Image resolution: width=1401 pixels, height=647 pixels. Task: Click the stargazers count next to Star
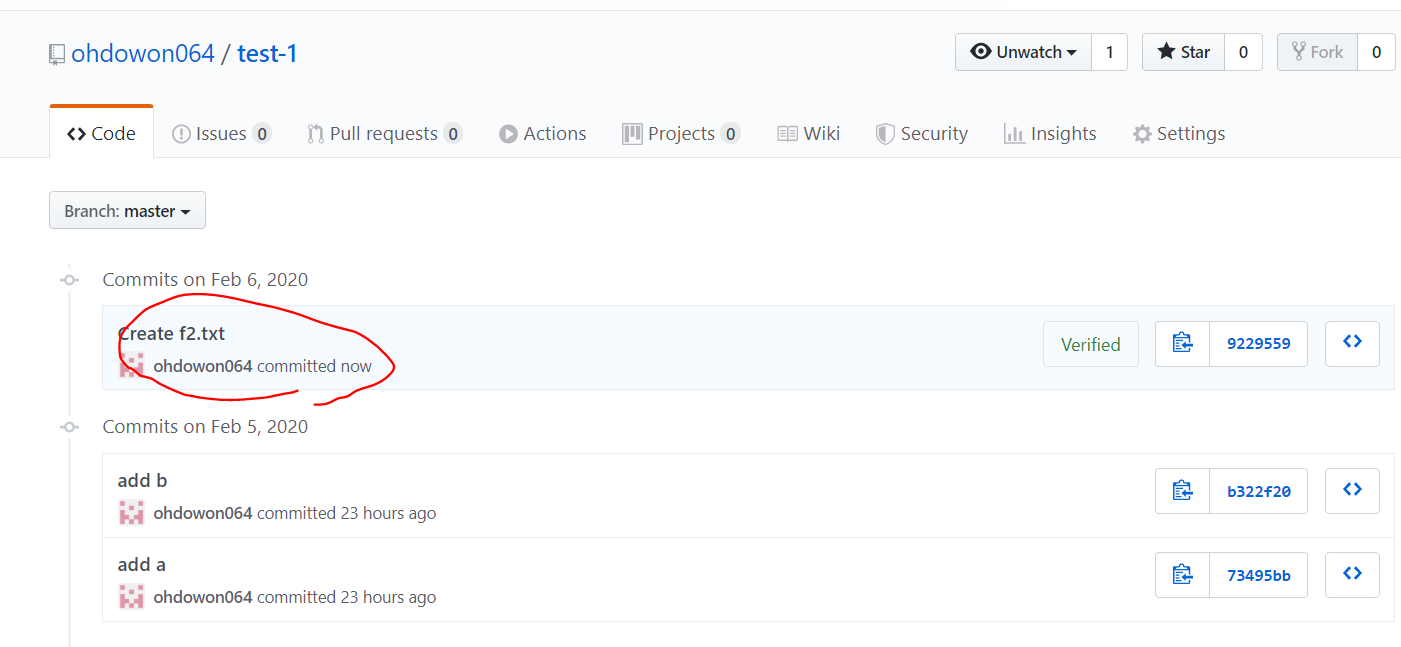1243,52
